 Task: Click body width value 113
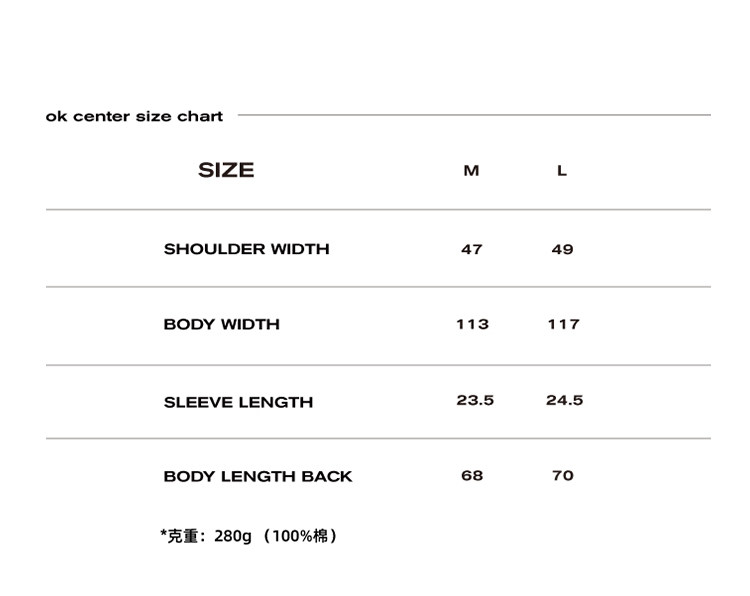click(x=472, y=324)
